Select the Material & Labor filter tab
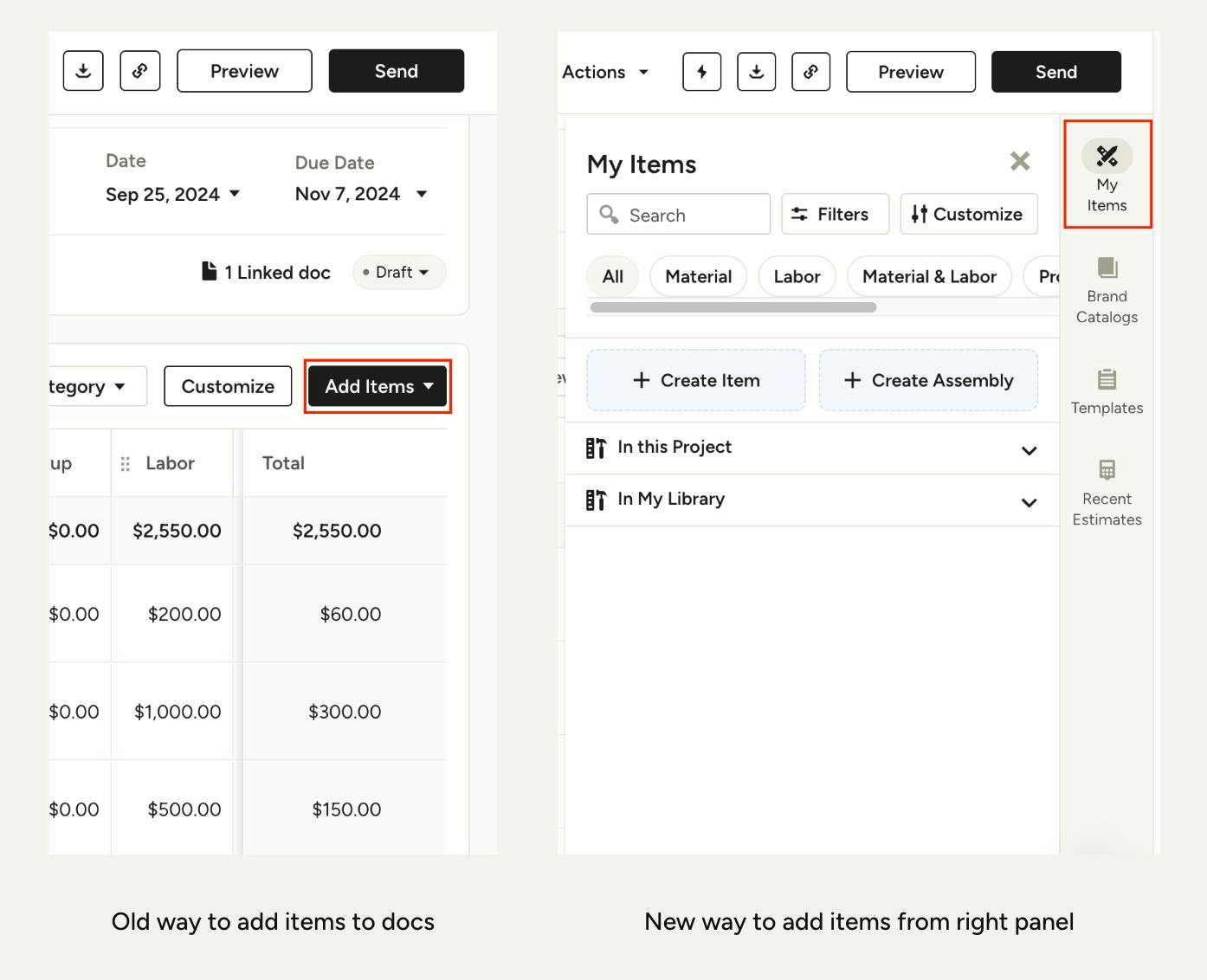 [x=928, y=277]
